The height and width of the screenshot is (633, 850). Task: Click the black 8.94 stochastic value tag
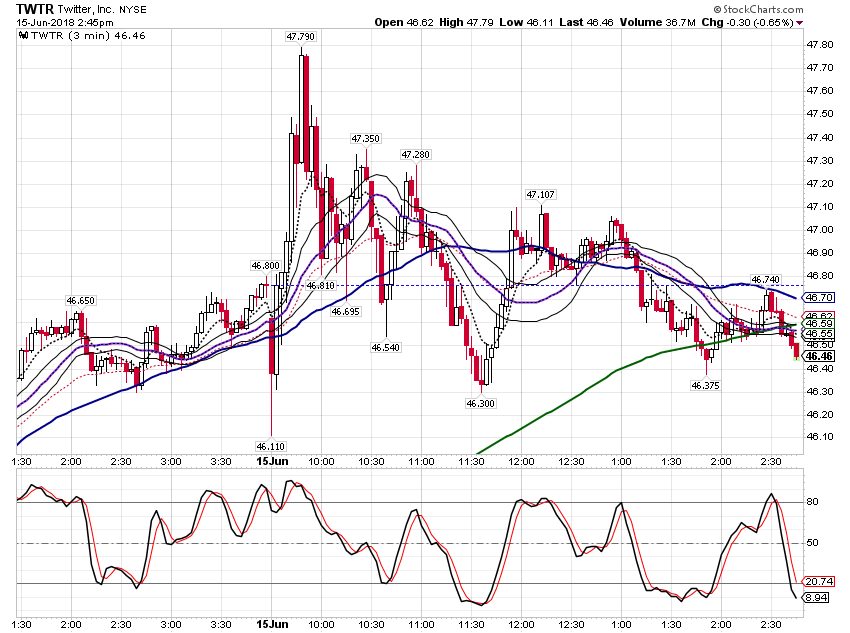pyautogui.click(x=817, y=598)
